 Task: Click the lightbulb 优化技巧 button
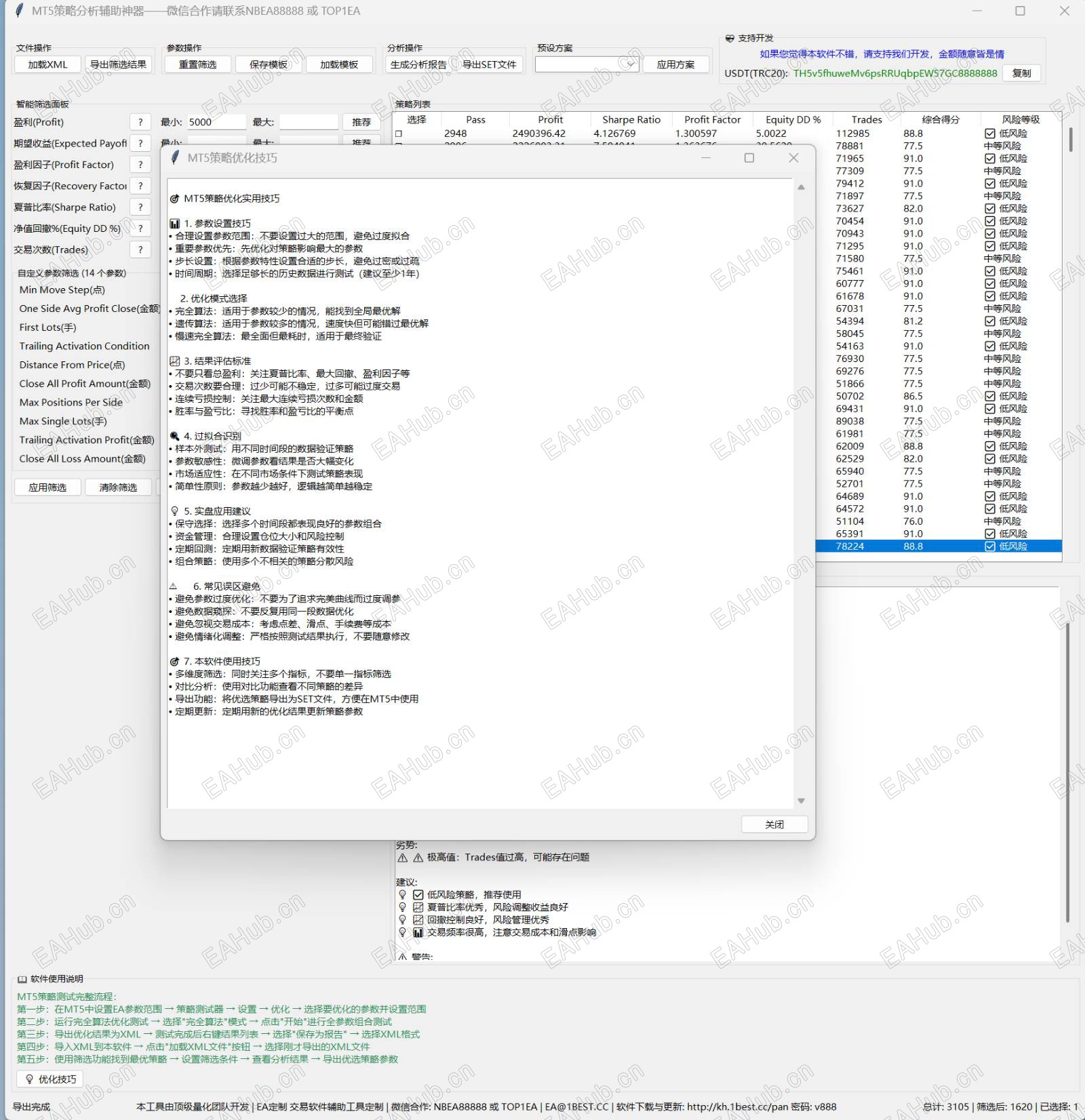pos(50,1079)
